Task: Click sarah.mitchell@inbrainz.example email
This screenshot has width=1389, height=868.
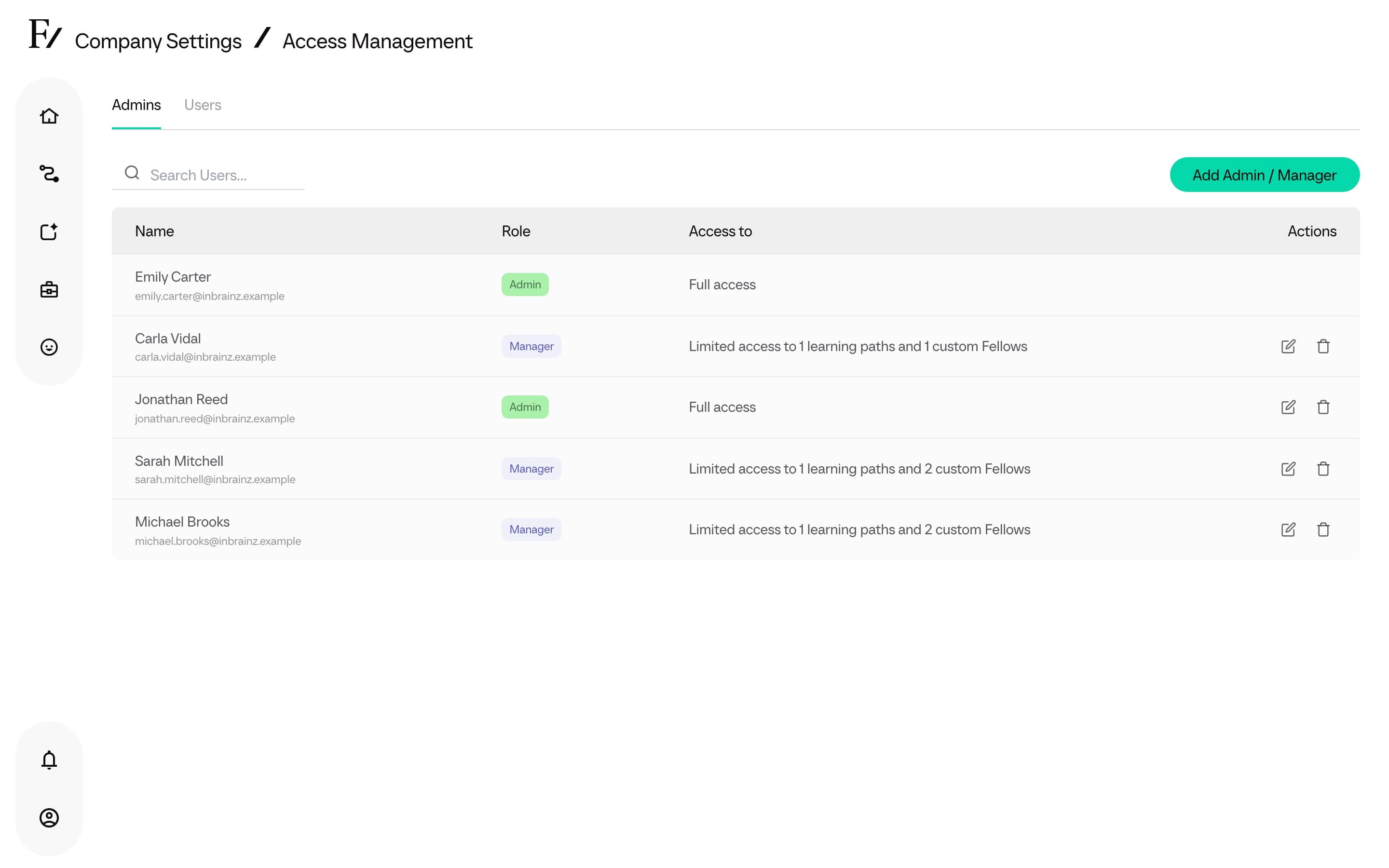Action: tap(215, 479)
